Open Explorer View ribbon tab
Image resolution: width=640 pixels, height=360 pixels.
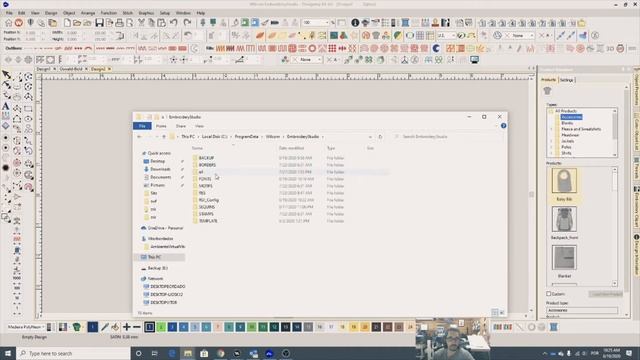point(199,126)
